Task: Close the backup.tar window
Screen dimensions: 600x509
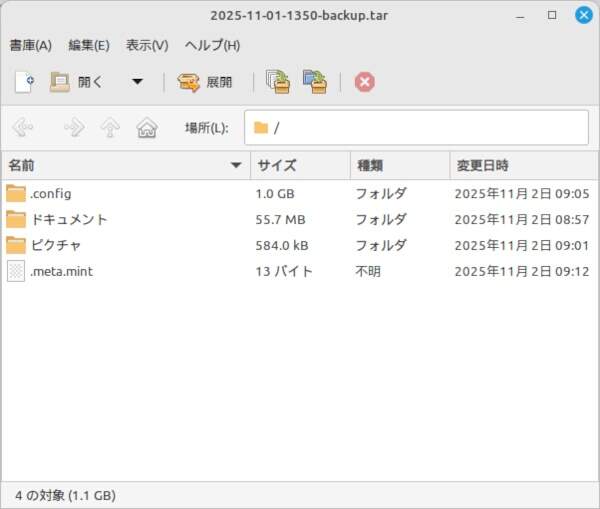Action: (584, 15)
